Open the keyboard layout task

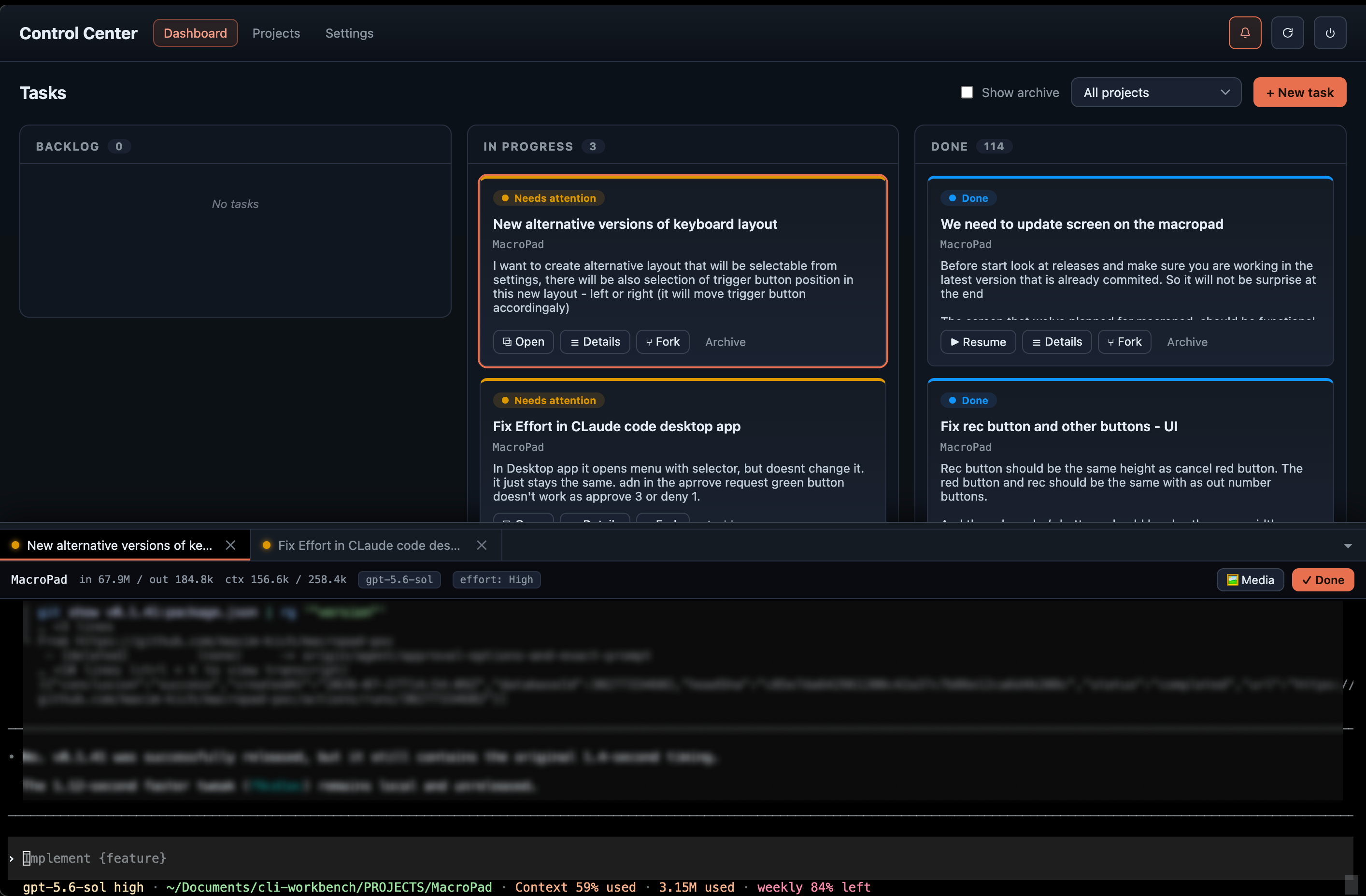[524, 342]
